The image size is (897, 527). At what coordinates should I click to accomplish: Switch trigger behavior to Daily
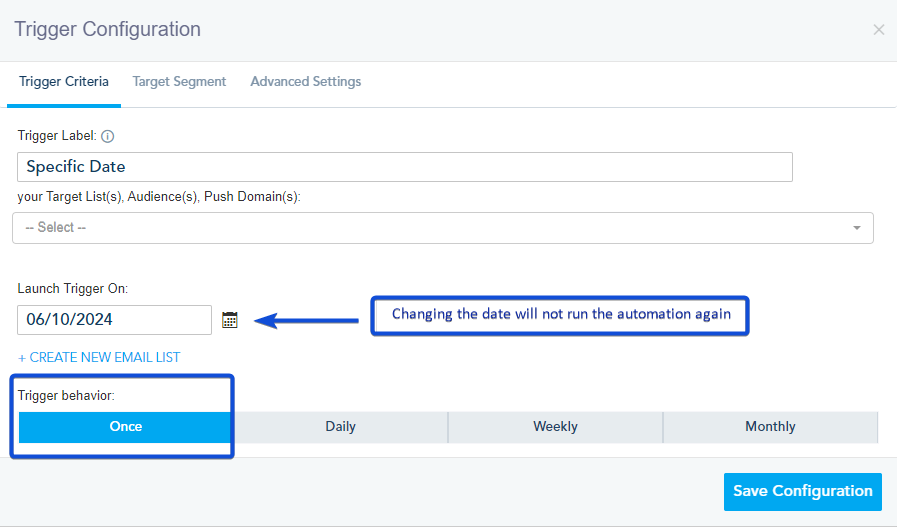pyautogui.click(x=340, y=427)
